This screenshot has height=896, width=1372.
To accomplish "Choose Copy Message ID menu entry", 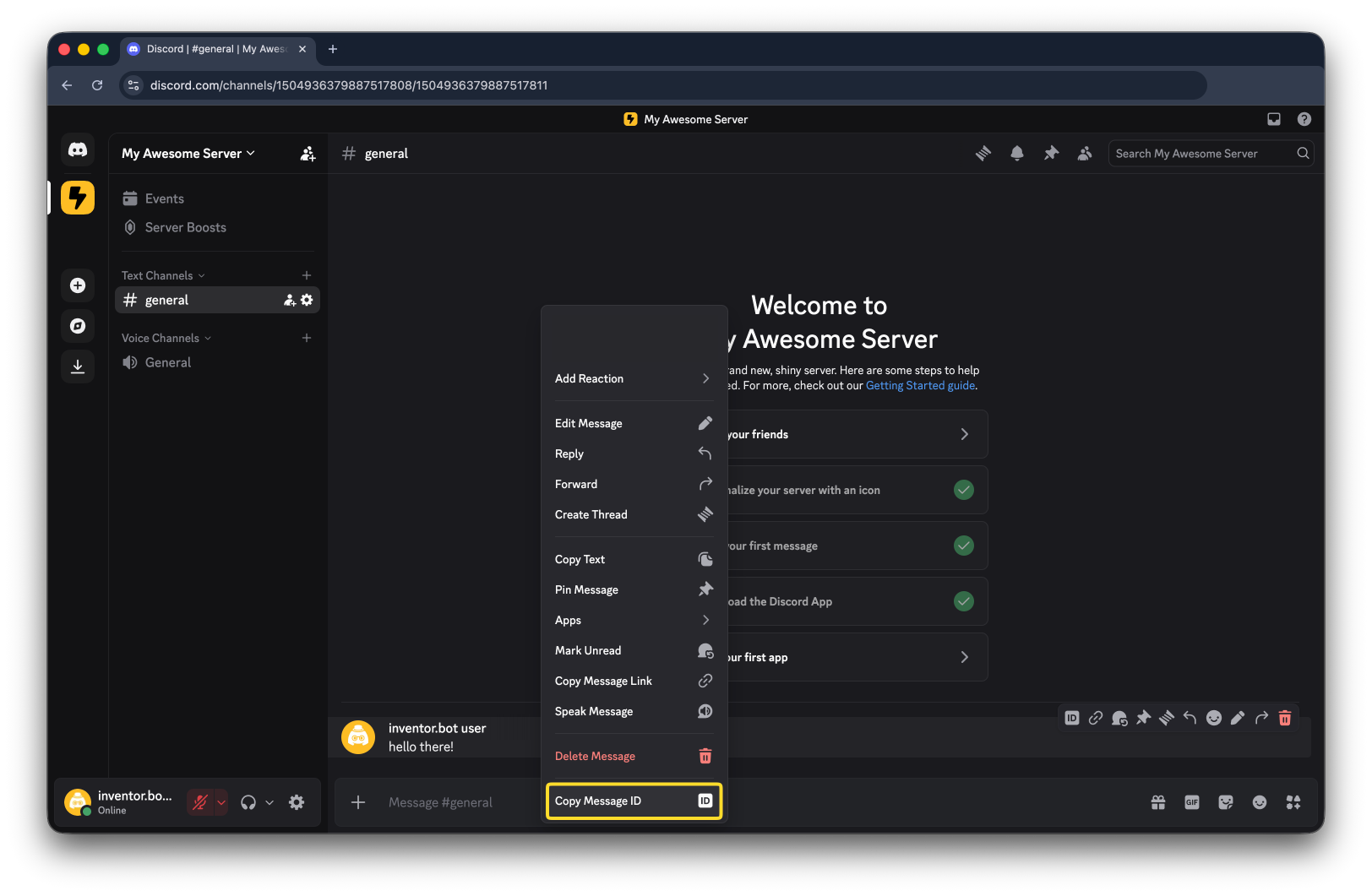I will click(x=634, y=801).
